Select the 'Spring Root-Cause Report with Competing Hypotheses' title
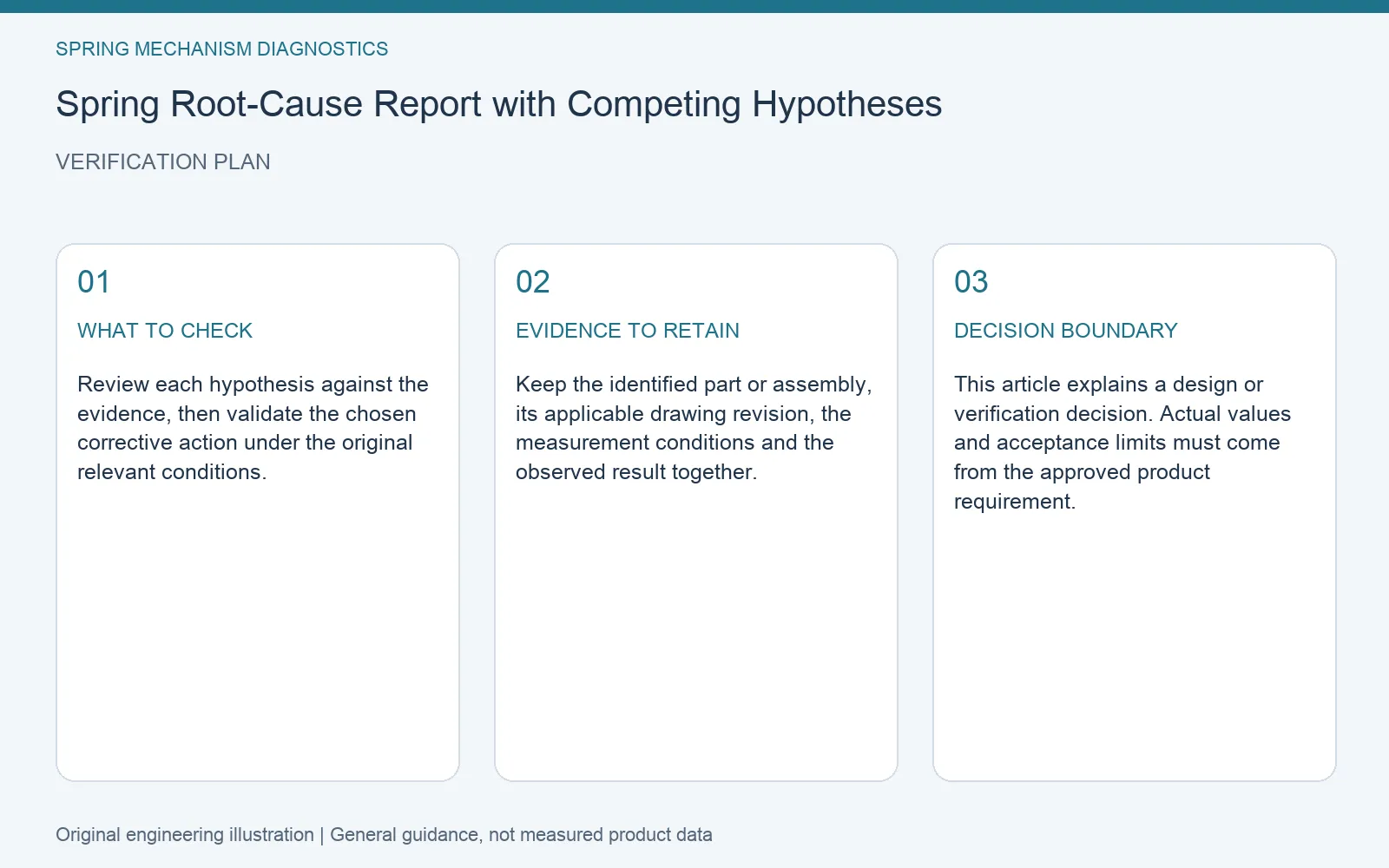Image resolution: width=1389 pixels, height=868 pixels. (498, 105)
